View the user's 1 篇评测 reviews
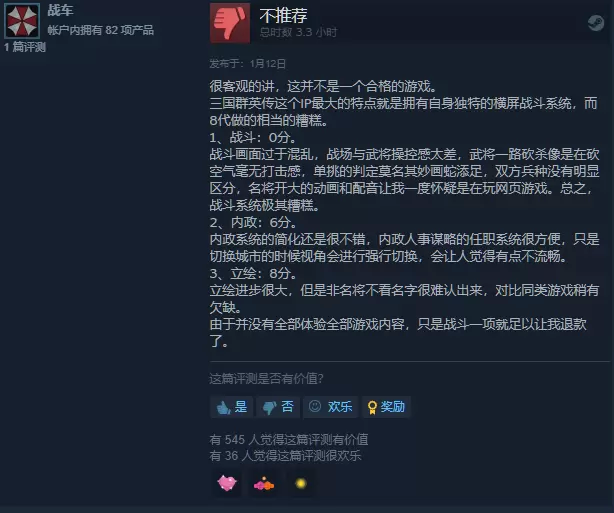Screen dimensions: 614x513 pos(25,47)
